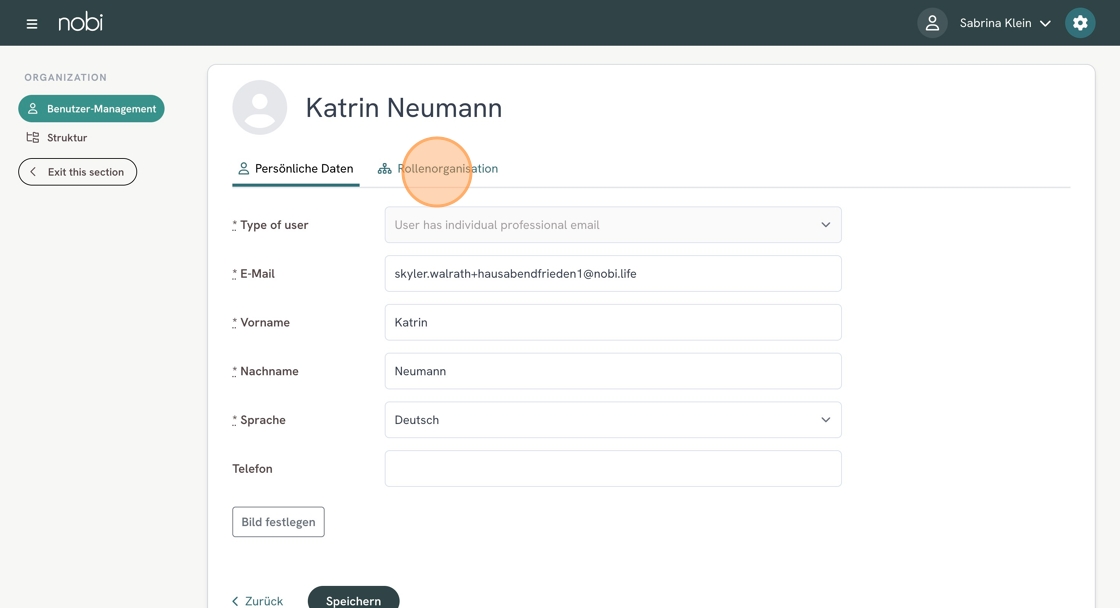
Task: Click the Rollenorganisation hierarchy icon
Action: coord(384,169)
